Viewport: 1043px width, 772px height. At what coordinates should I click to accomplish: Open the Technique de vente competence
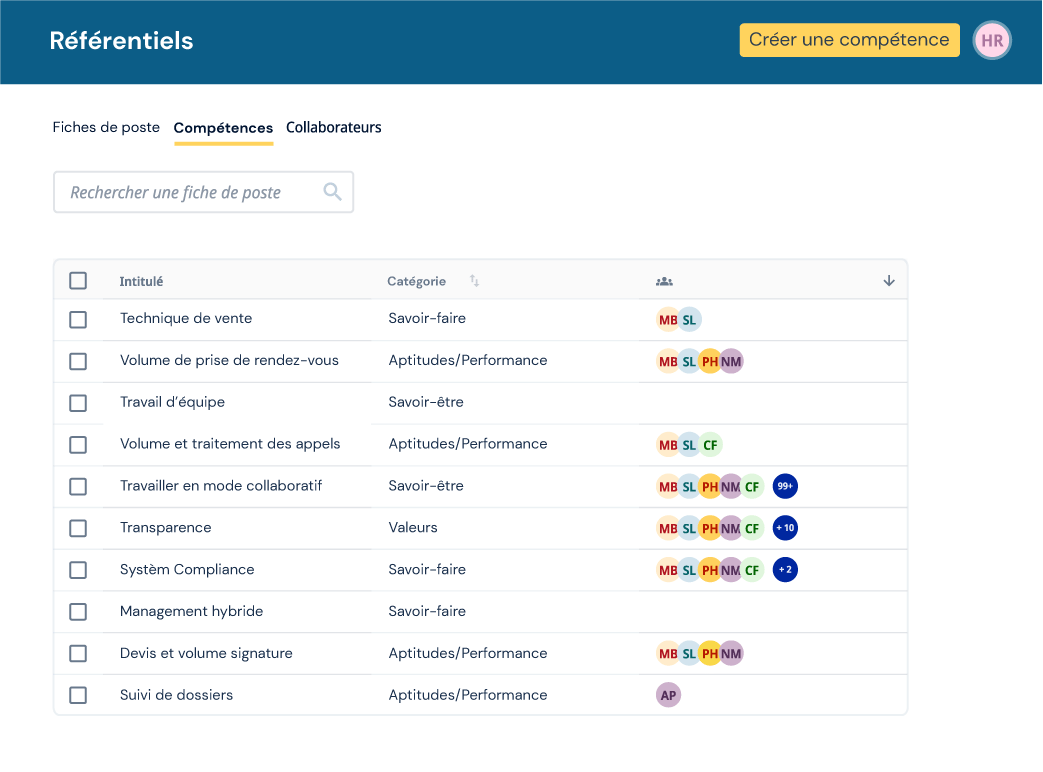(x=186, y=319)
